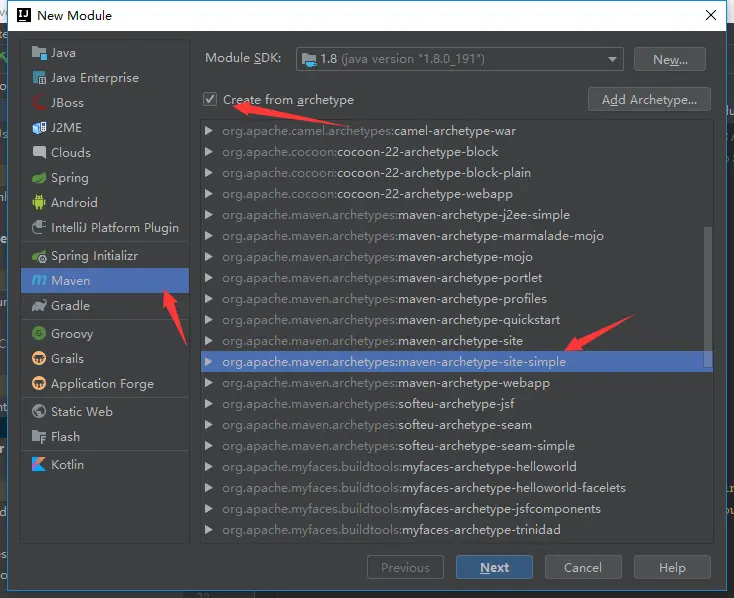Click the Next button
Viewport: 734px width, 598px height.
pos(494,567)
